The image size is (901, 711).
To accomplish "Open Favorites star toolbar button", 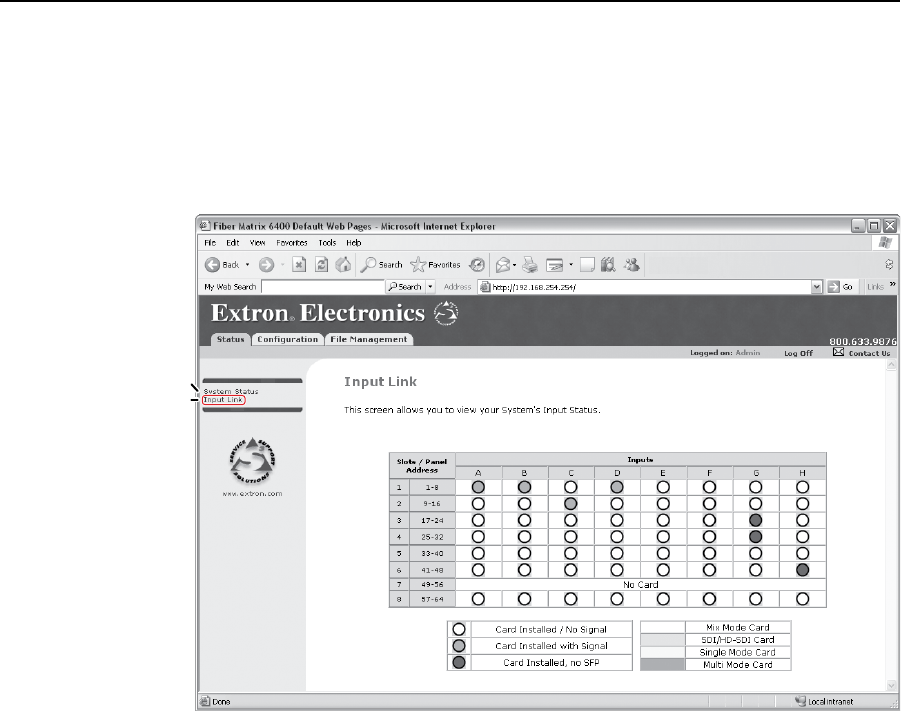I will pyautogui.click(x=435, y=265).
